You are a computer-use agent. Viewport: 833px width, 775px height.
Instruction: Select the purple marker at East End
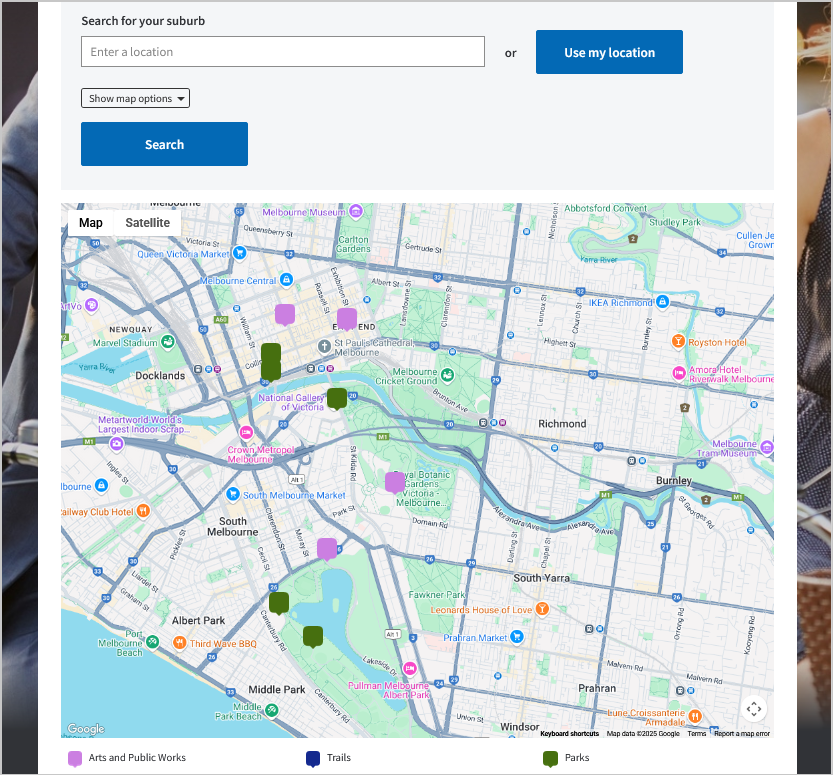coord(347,319)
